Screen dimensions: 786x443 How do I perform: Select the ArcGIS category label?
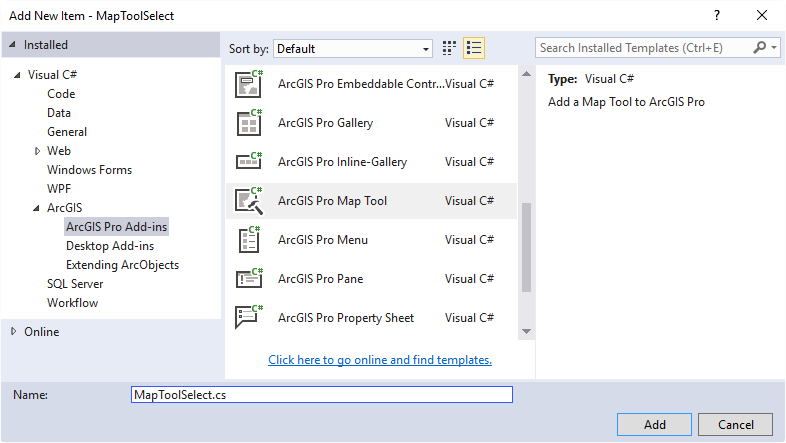tap(64, 208)
